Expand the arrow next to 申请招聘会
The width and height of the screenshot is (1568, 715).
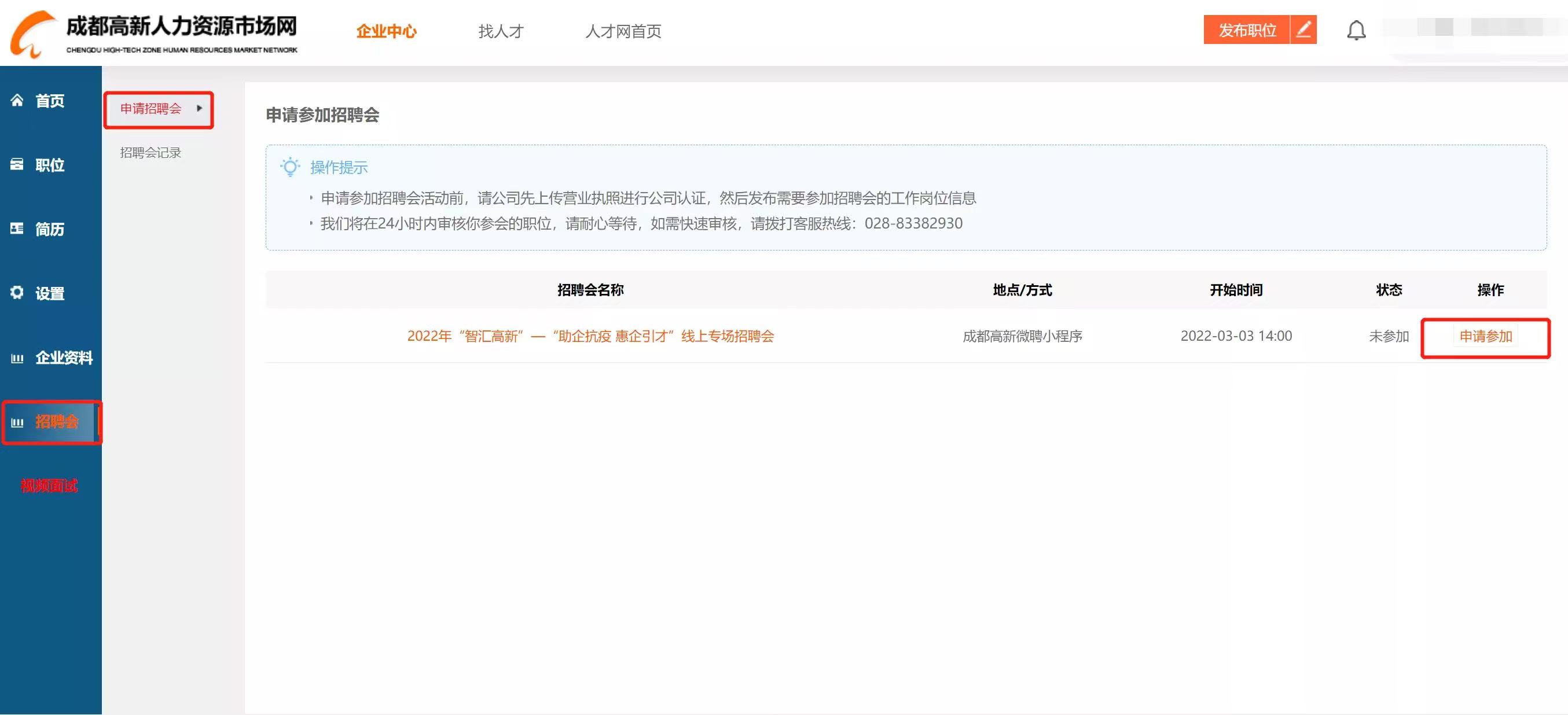pos(199,108)
